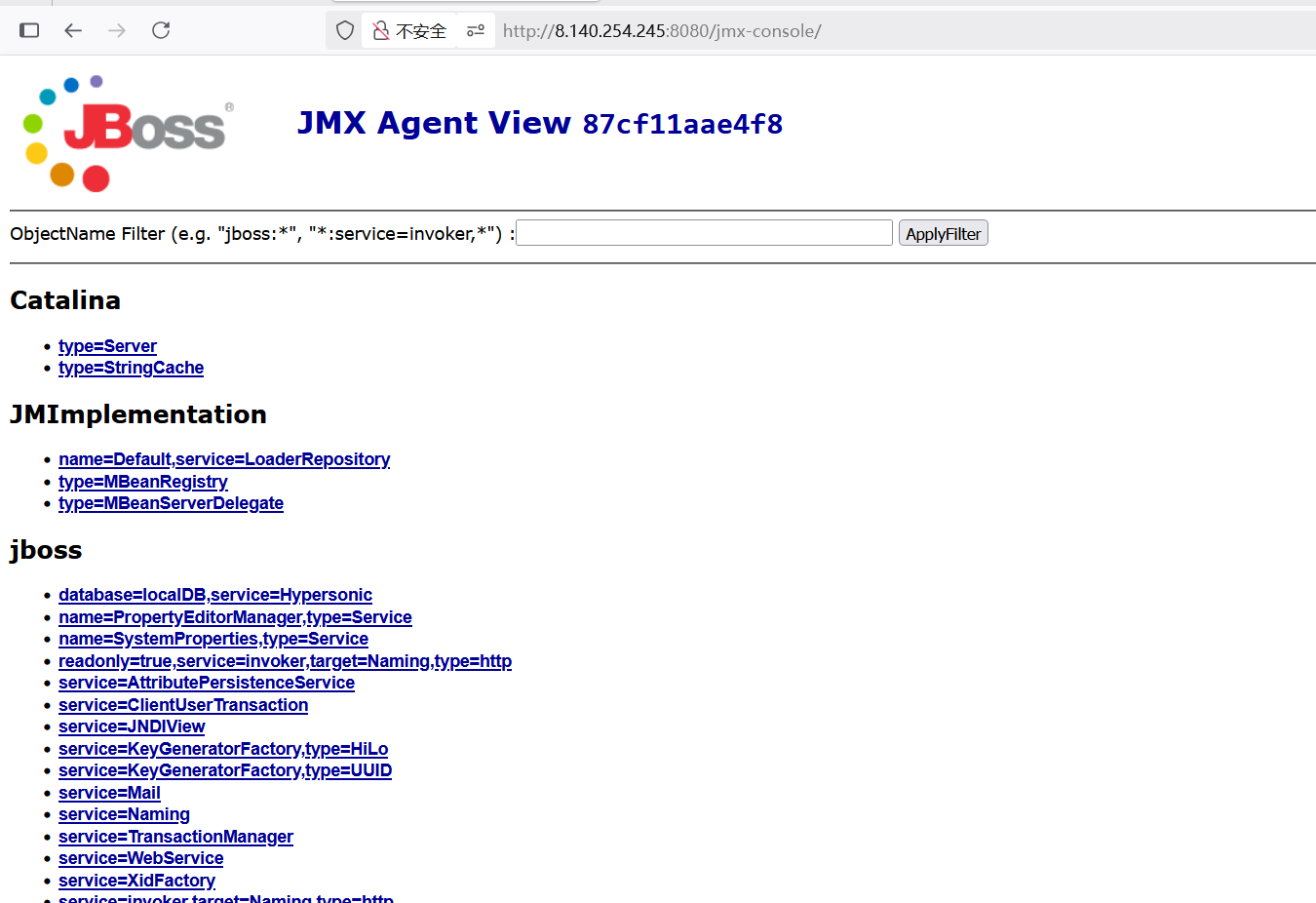1316x903 pixels.
Task: Reload the jmx-console page
Action: coord(161,30)
